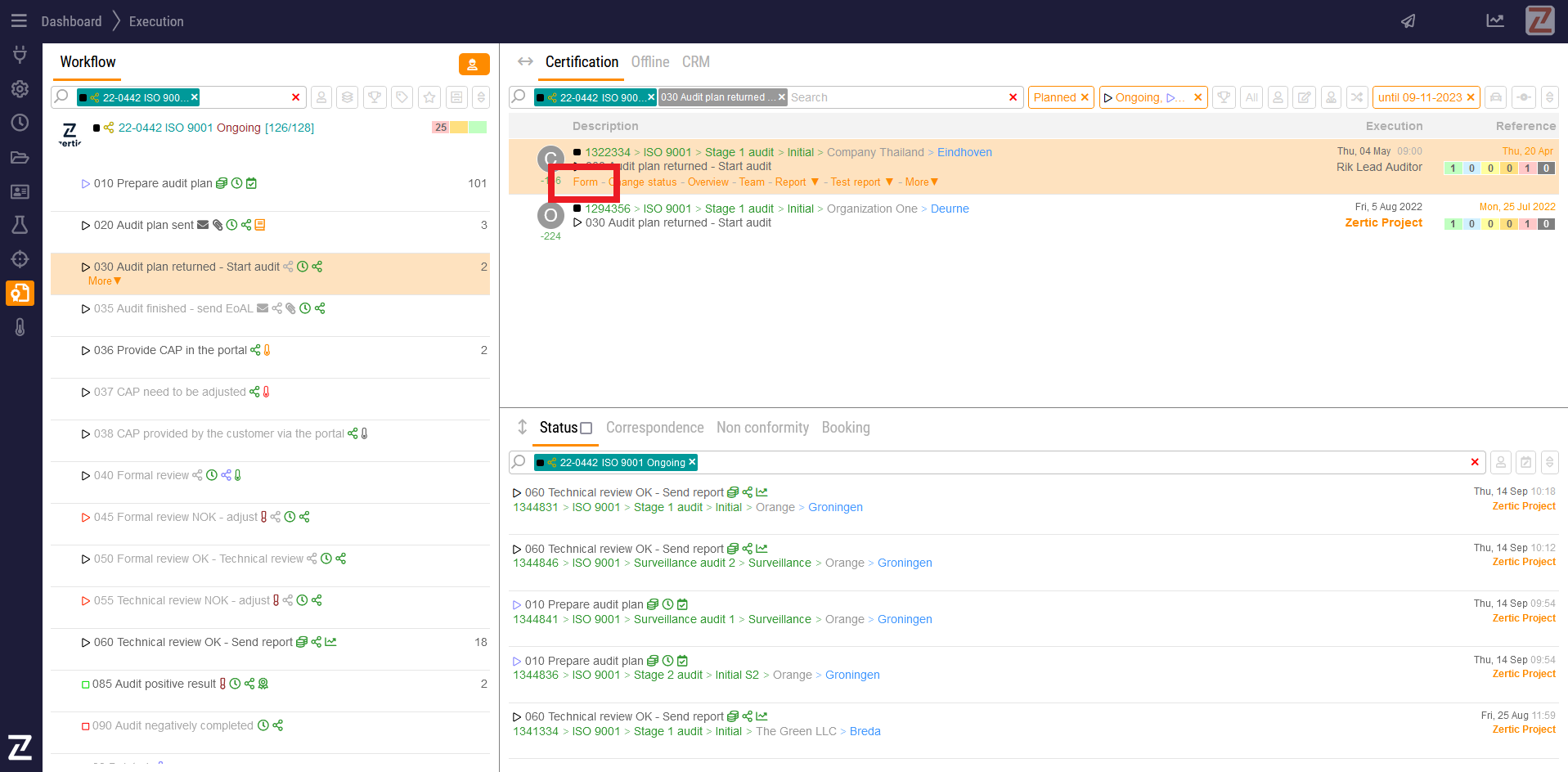Open the hamburger menu in top bar
This screenshot has height=772, width=1568.
click(19, 21)
